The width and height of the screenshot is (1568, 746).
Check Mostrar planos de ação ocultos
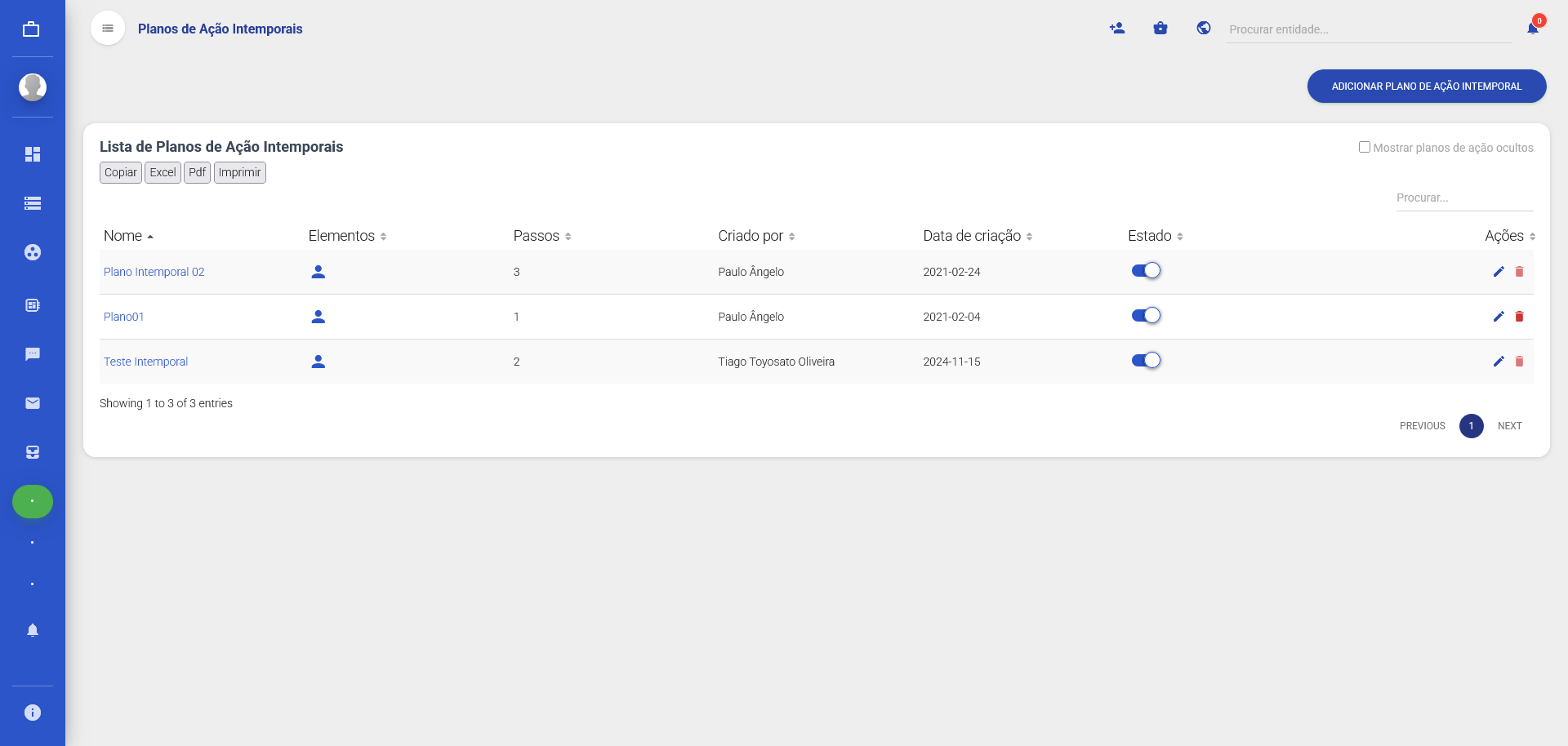(1364, 148)
